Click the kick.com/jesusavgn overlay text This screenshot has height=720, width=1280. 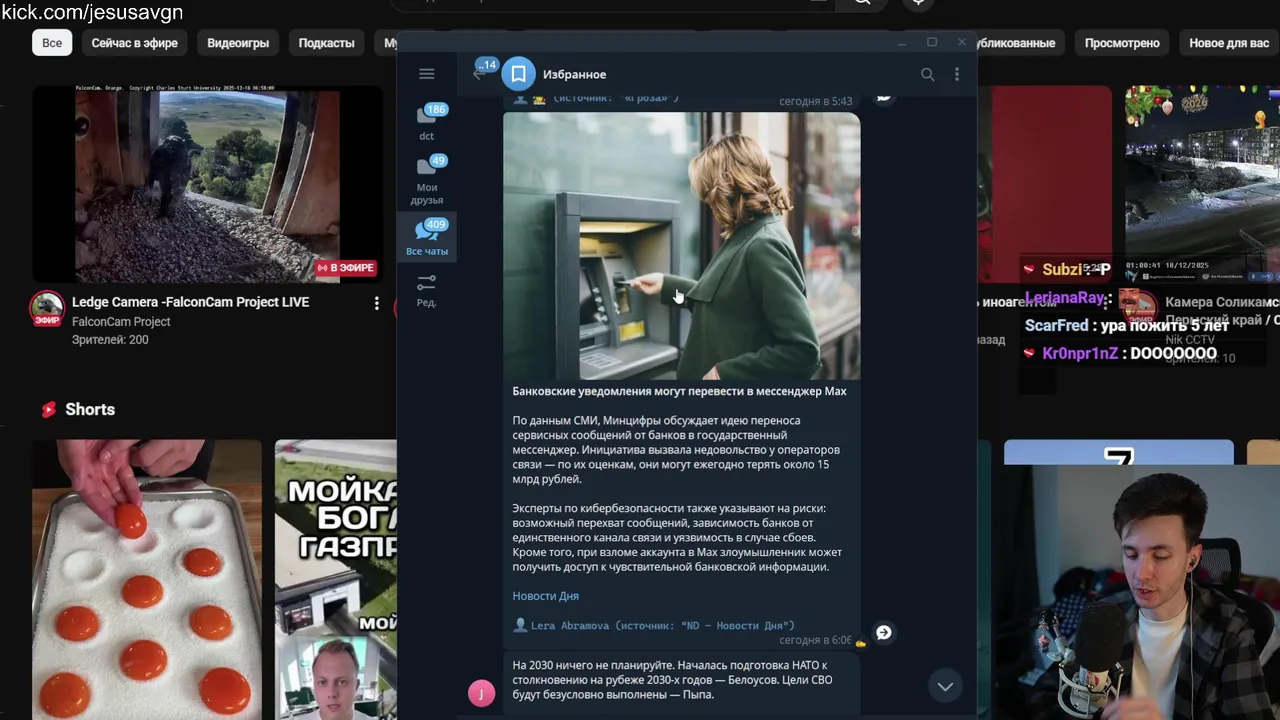pyautogui.click(x=92, y=12)
